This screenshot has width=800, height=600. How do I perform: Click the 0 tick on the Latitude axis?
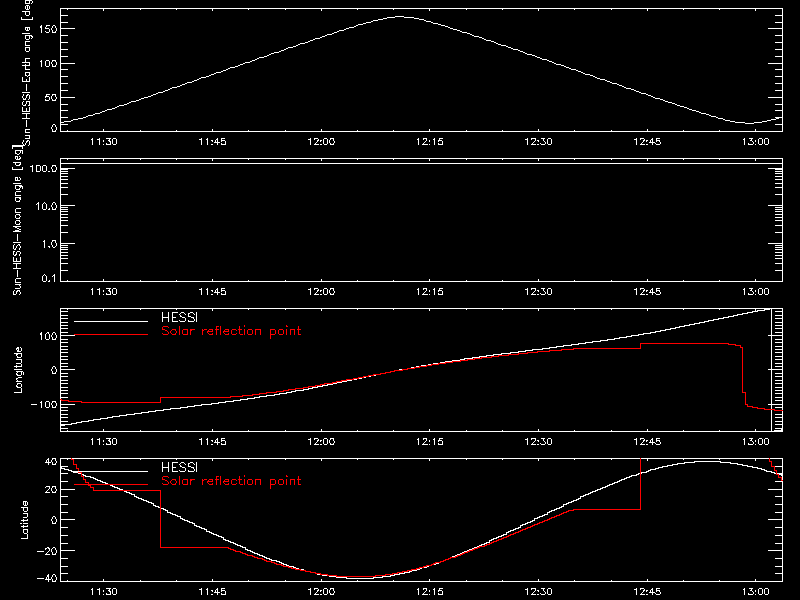pyautogui.click(x=54, y=520)
